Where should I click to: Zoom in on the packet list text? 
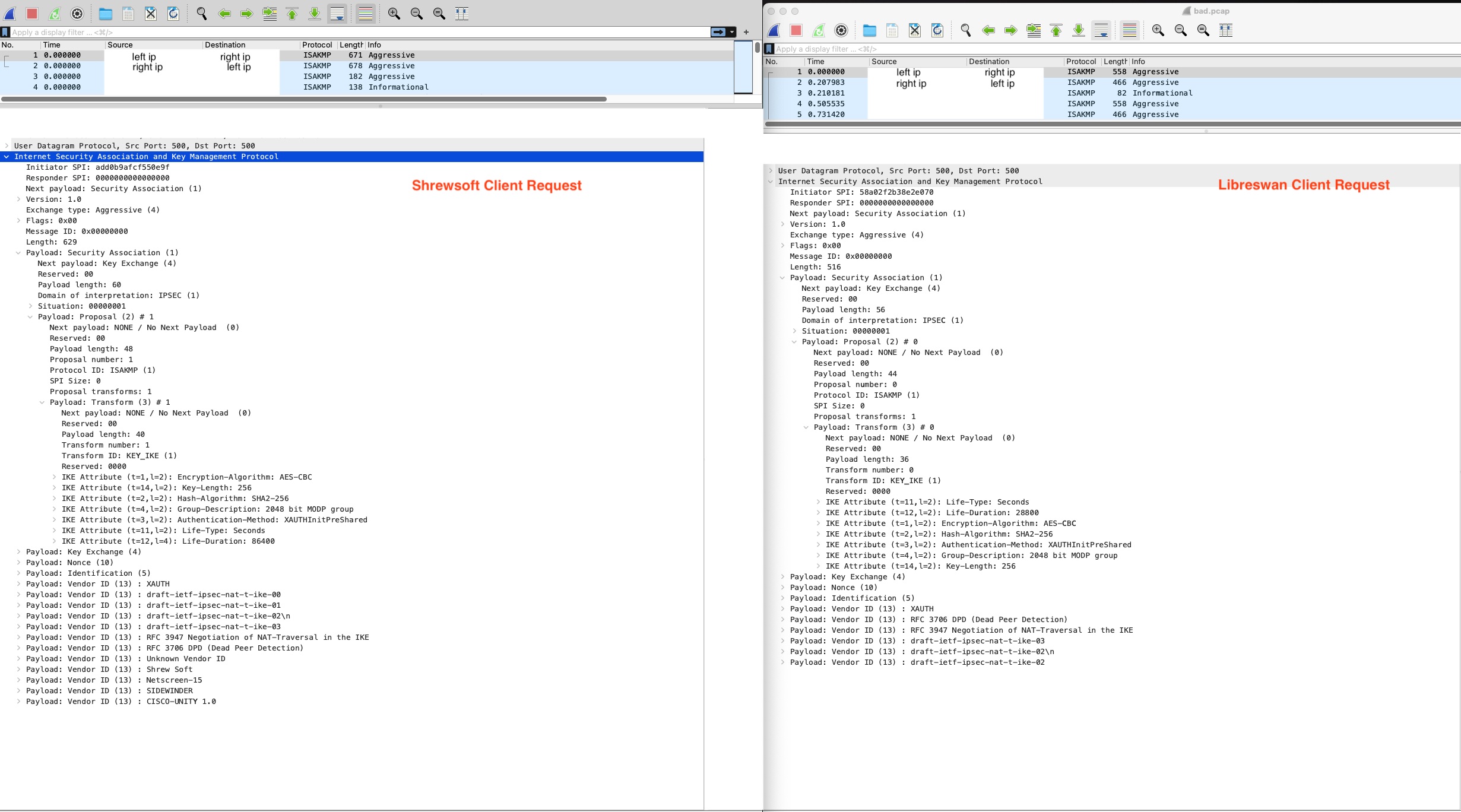tap(394, 13)
